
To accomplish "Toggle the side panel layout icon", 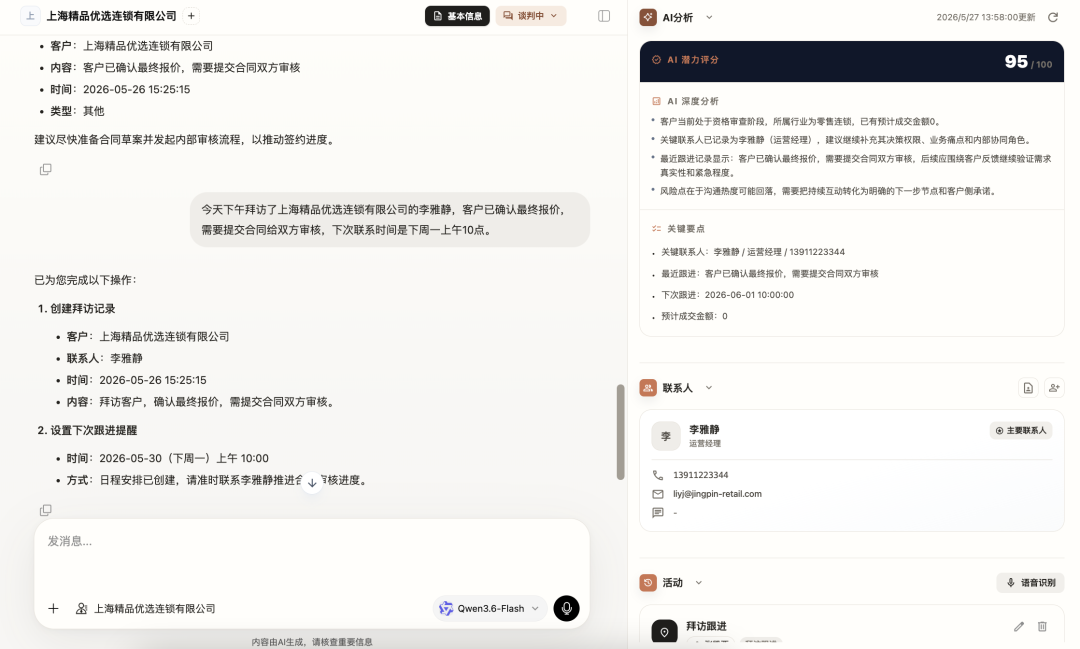I will click(604, 16).
